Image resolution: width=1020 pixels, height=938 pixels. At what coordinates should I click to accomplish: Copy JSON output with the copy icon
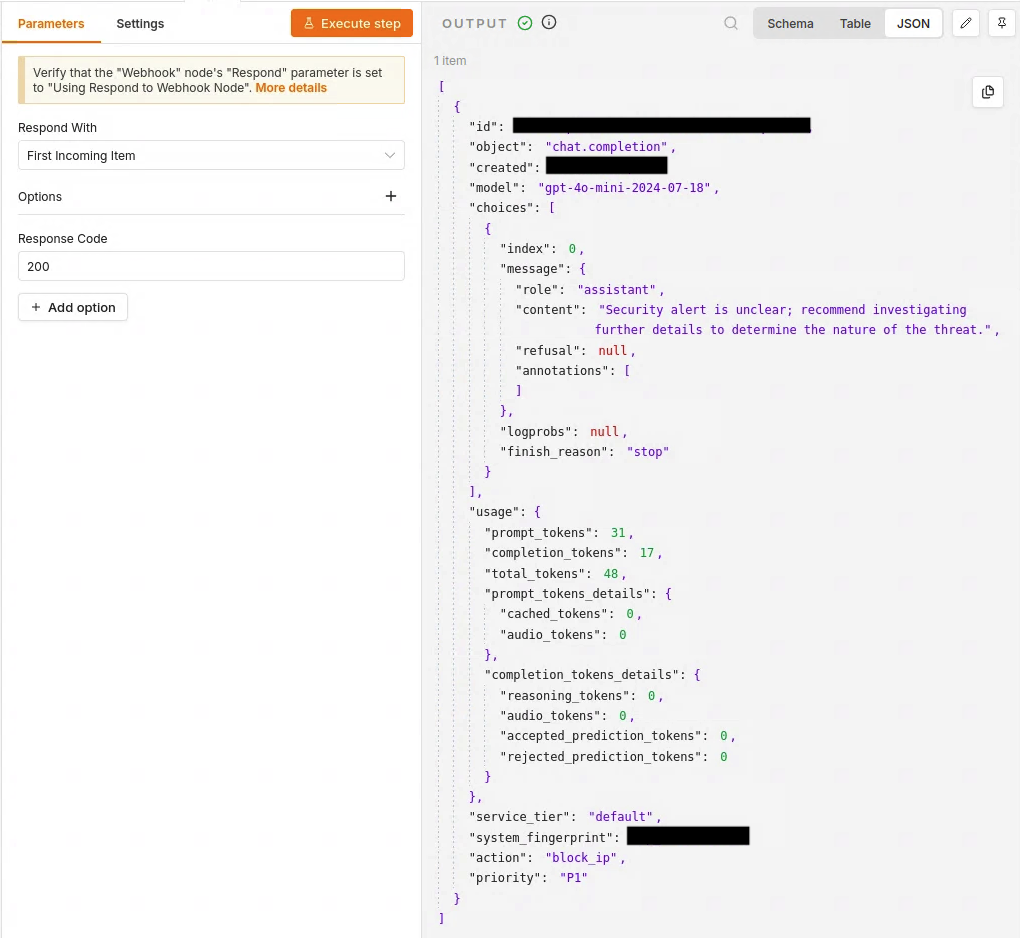(987, 92)
